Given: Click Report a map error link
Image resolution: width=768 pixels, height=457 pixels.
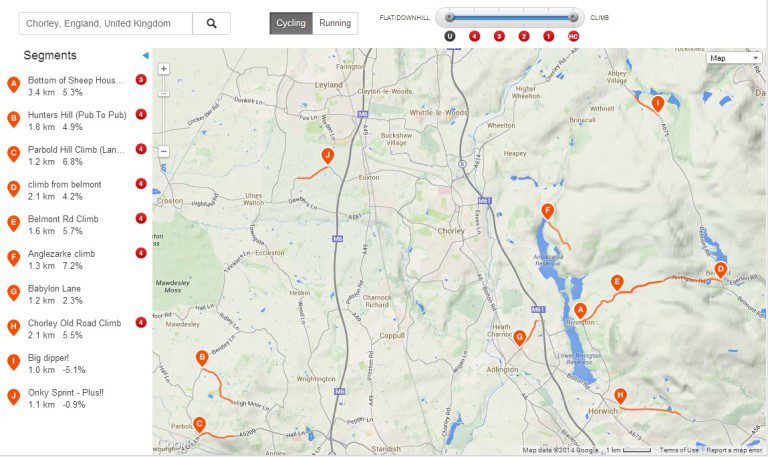Looking at the screenshot, I should [734, 450].
